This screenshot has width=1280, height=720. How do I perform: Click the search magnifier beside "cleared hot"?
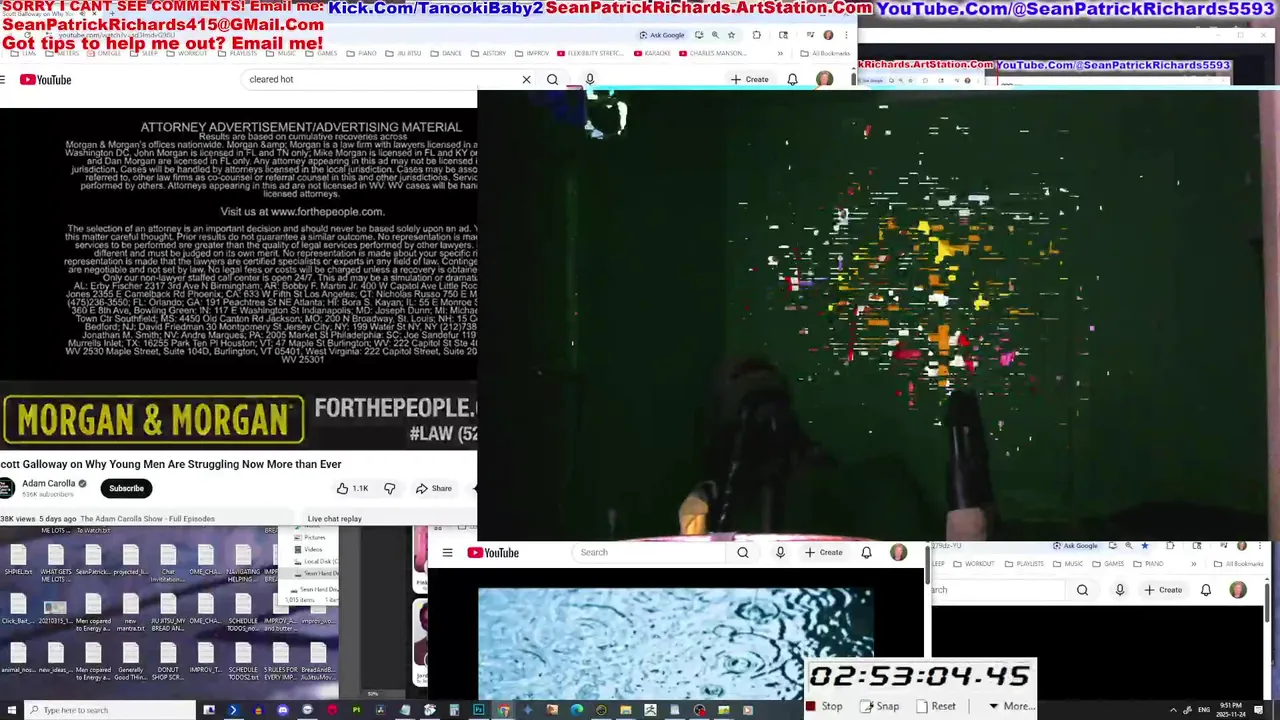coord(552,79)
